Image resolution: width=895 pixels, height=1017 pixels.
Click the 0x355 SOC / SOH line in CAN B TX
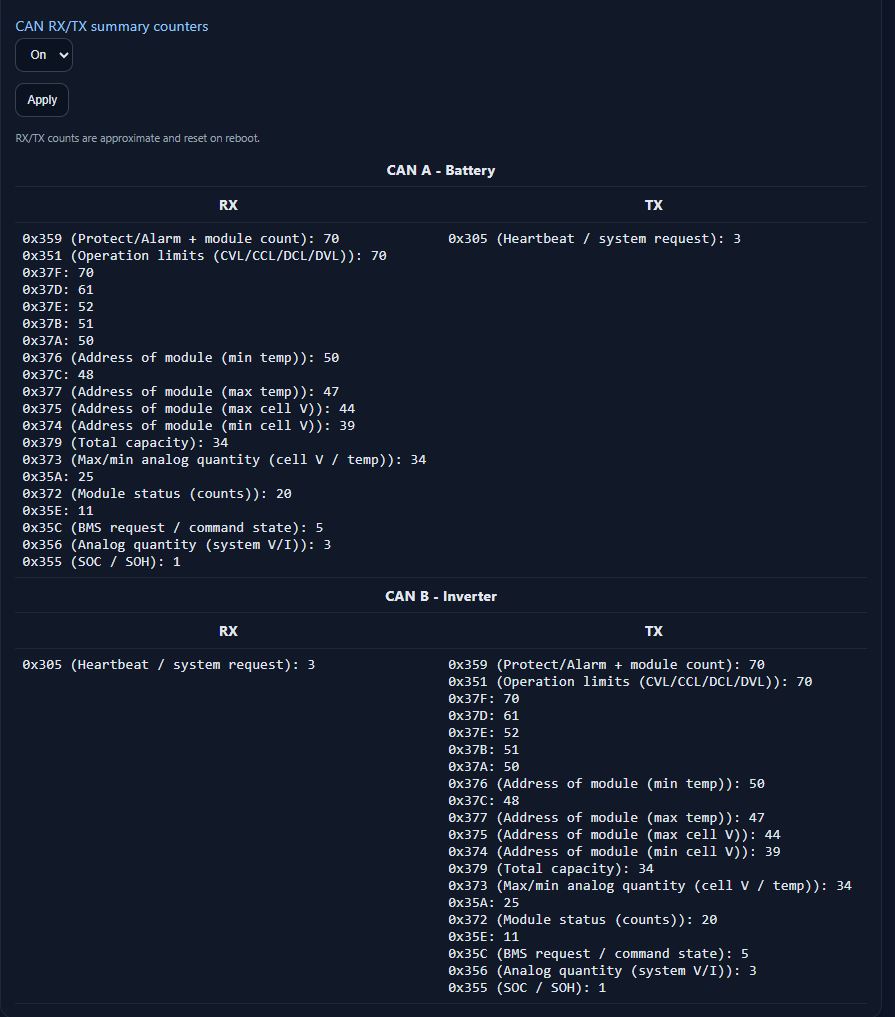(526, 987)
